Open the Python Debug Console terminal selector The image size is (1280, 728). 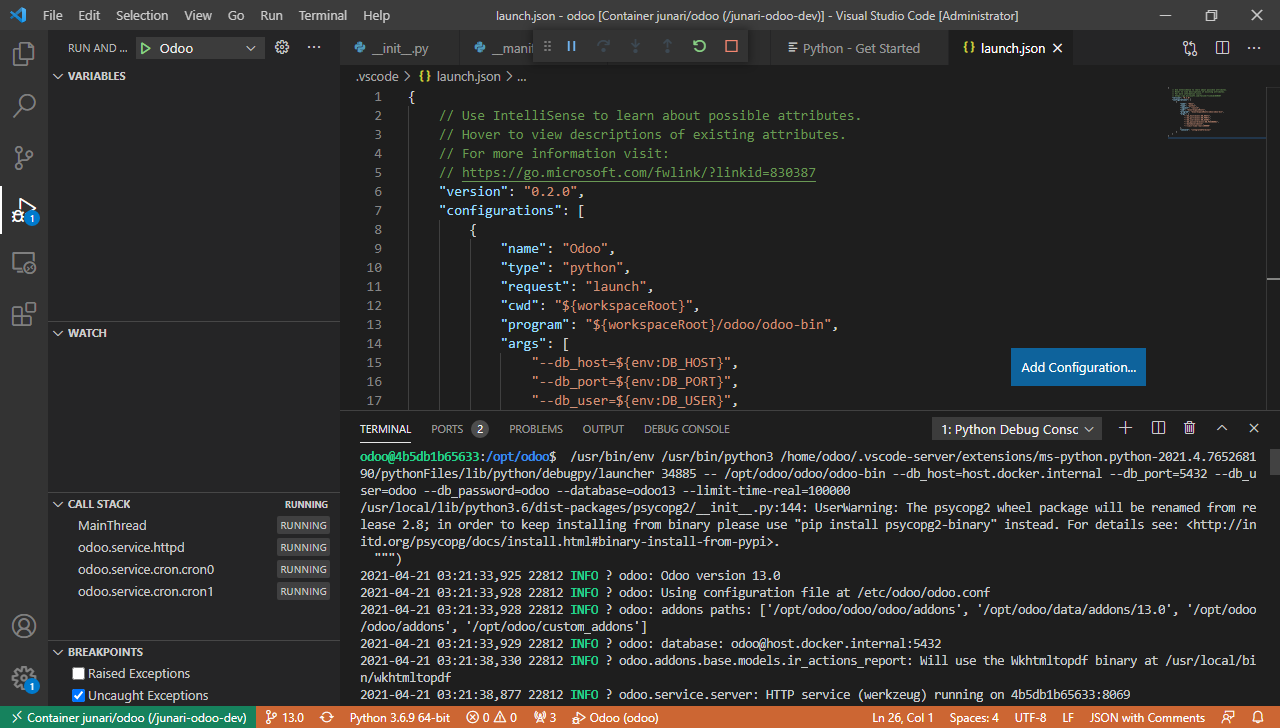coord(1016,429)
